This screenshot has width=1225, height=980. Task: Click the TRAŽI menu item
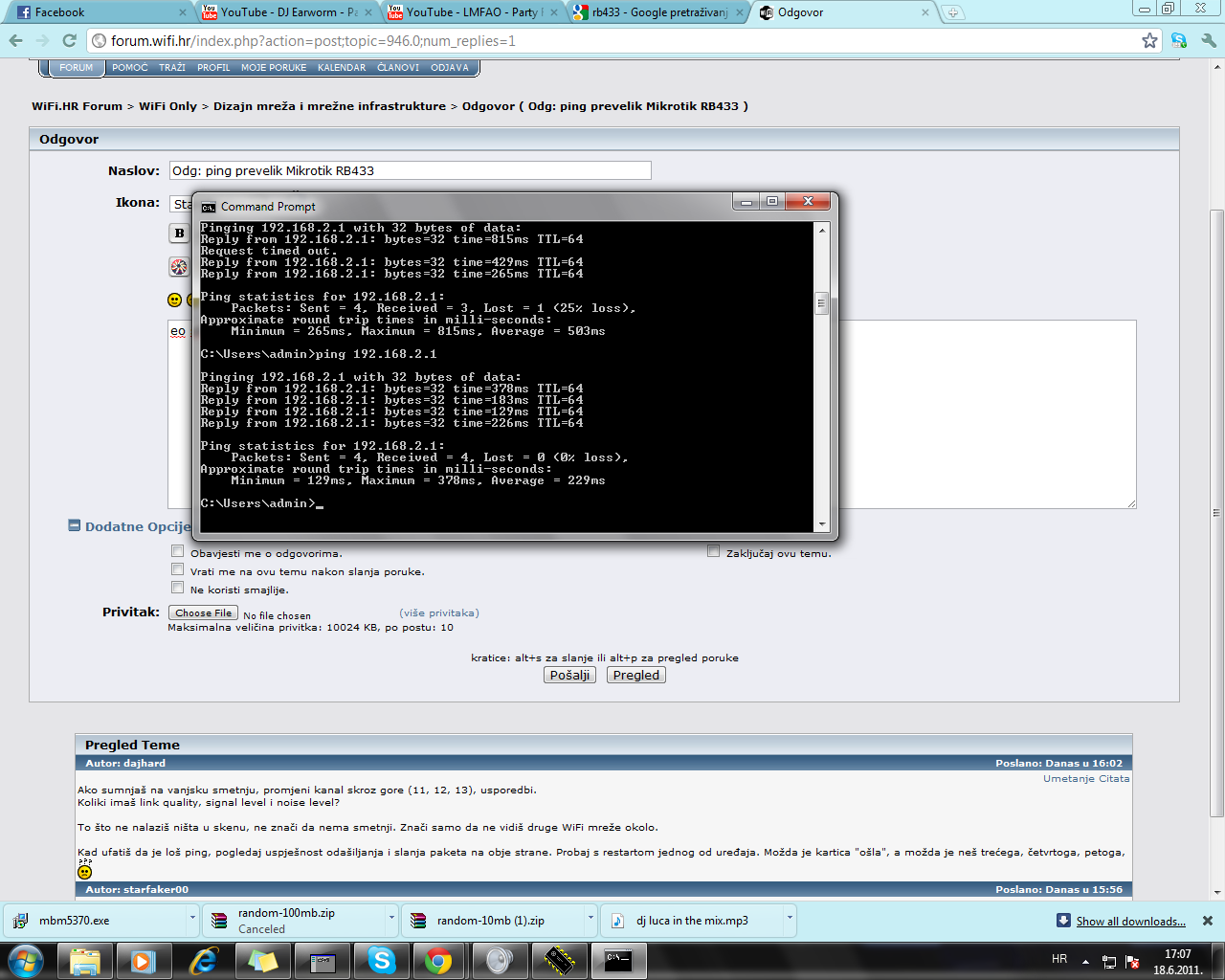click(172, 68)
